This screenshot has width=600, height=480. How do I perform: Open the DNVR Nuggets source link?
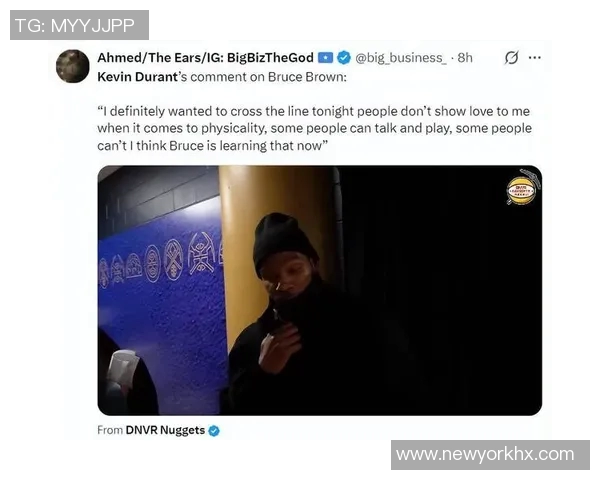tap(165, 430)
